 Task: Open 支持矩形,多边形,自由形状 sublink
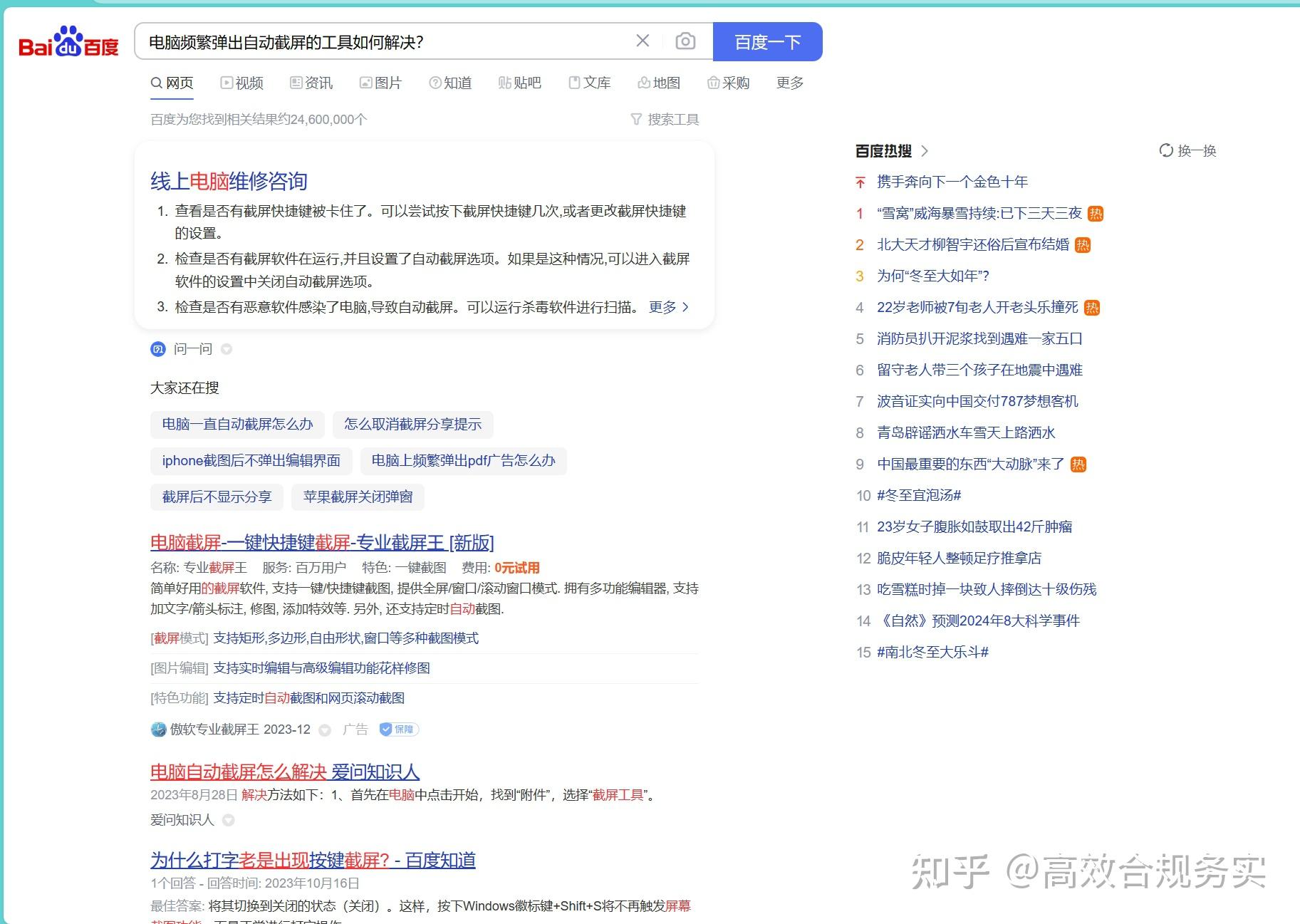(346, 638)
